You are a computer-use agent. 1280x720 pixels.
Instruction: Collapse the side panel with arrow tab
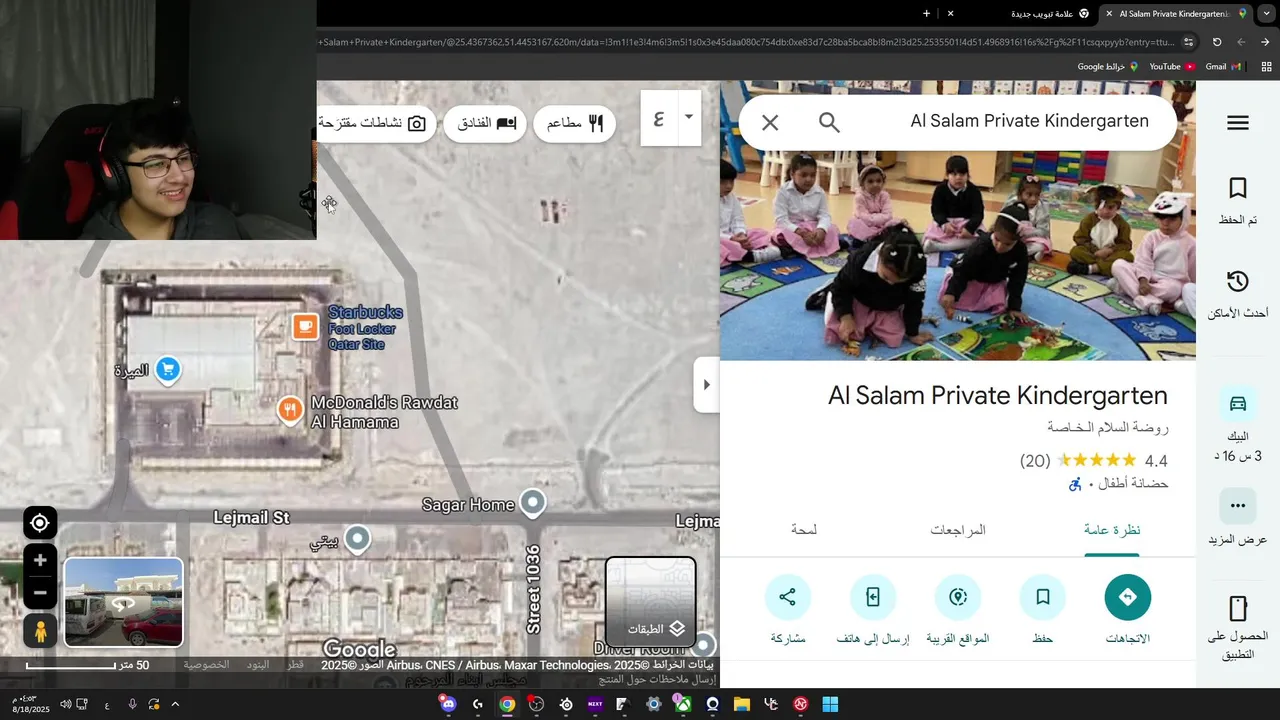pyautogui.click(x=706, y=385)
